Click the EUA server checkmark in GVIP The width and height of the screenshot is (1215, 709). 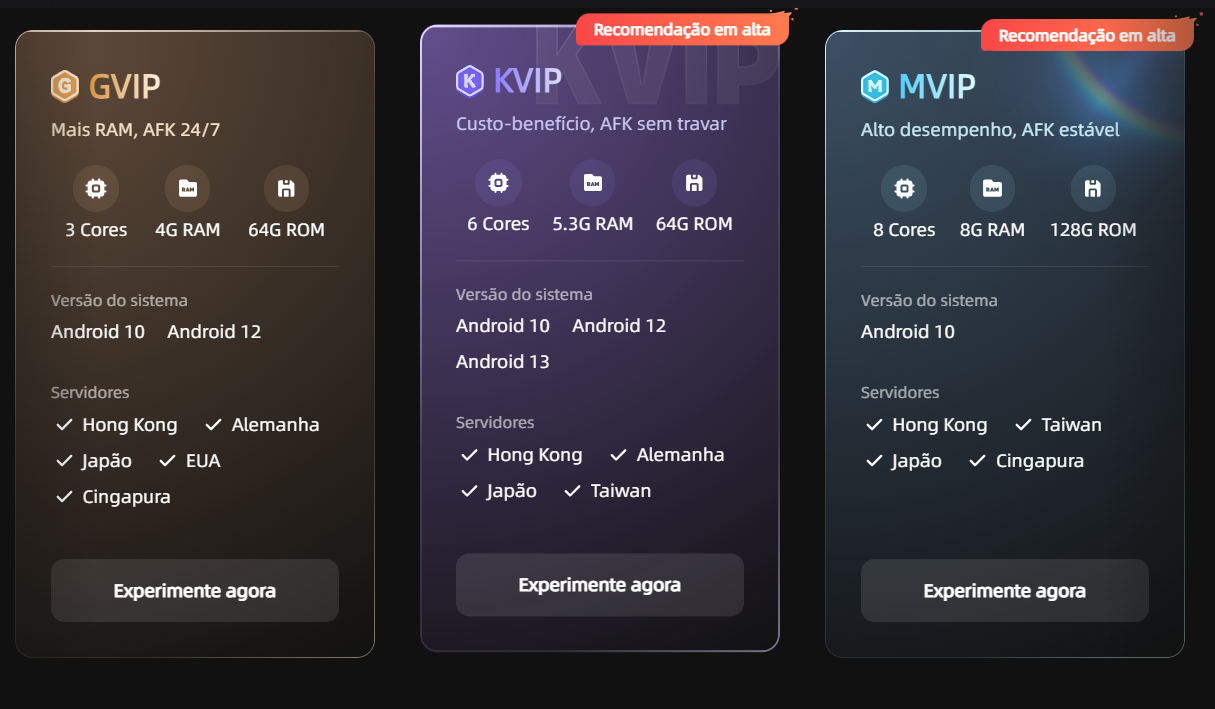coord(167,461)
